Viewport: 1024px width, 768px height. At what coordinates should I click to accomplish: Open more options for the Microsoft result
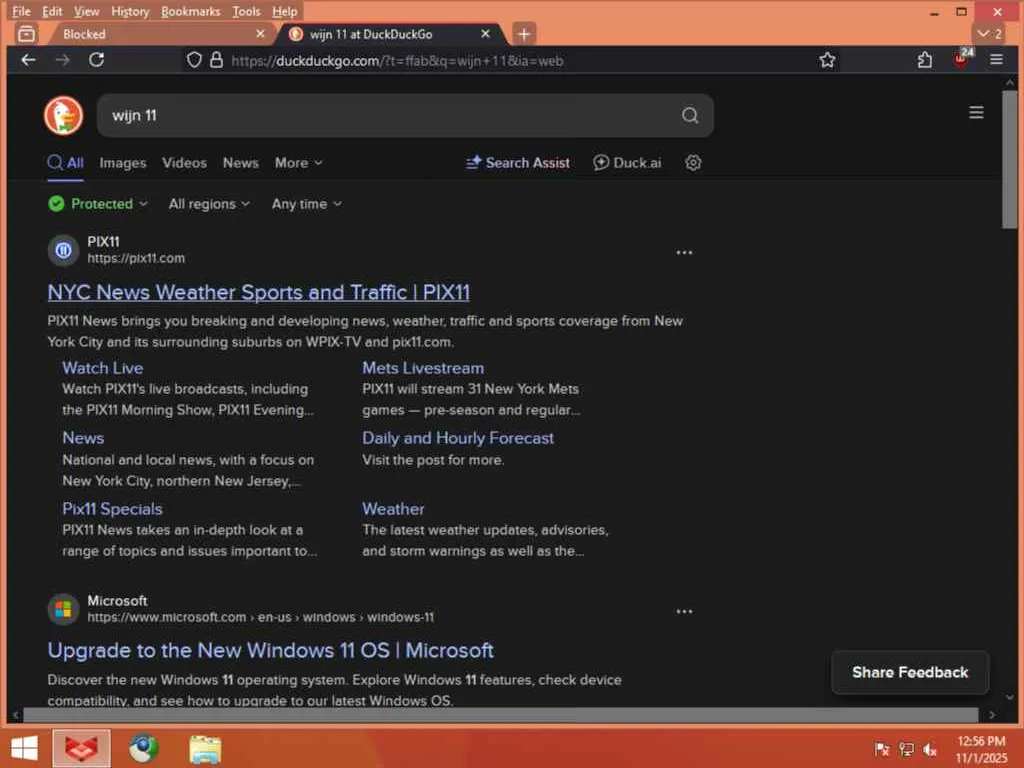click(x=684, y=612)
